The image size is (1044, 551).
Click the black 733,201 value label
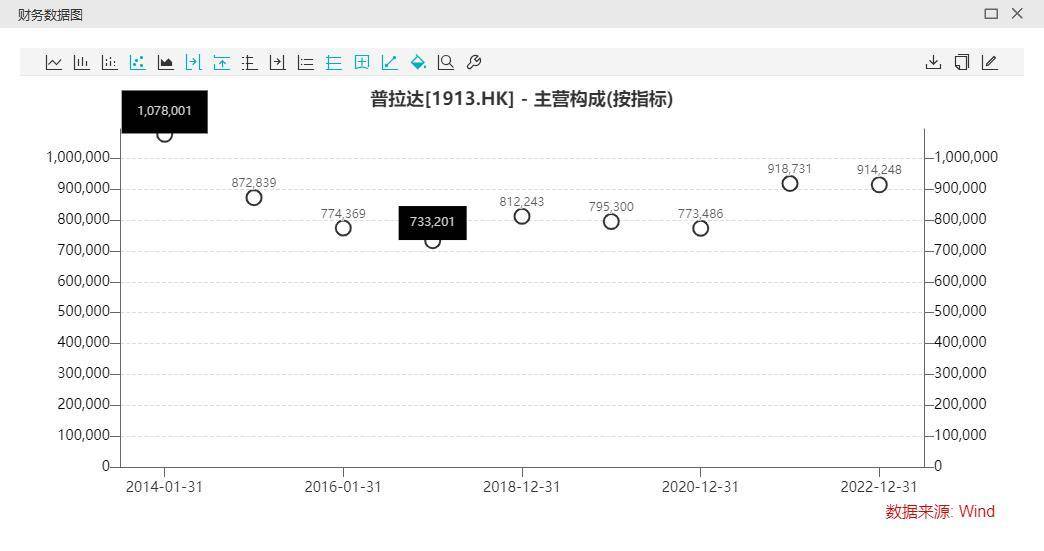click(432, 222)
